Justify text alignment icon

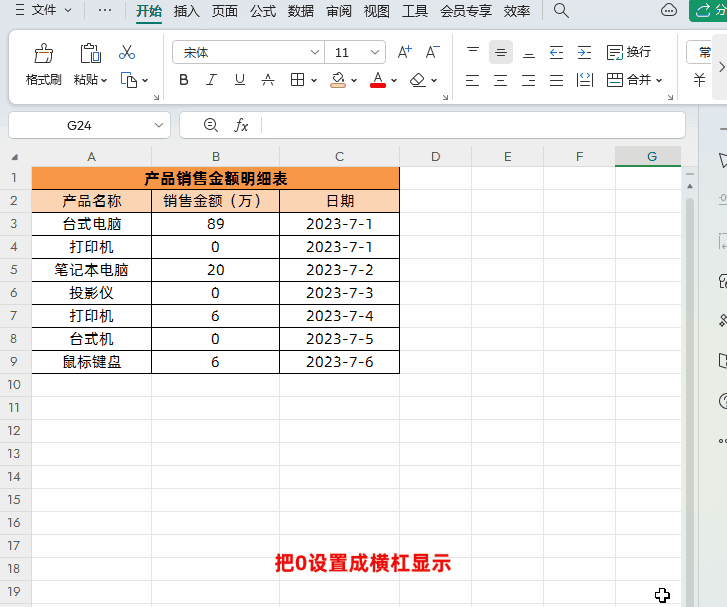pyautogui.click(x=556, y=80)
